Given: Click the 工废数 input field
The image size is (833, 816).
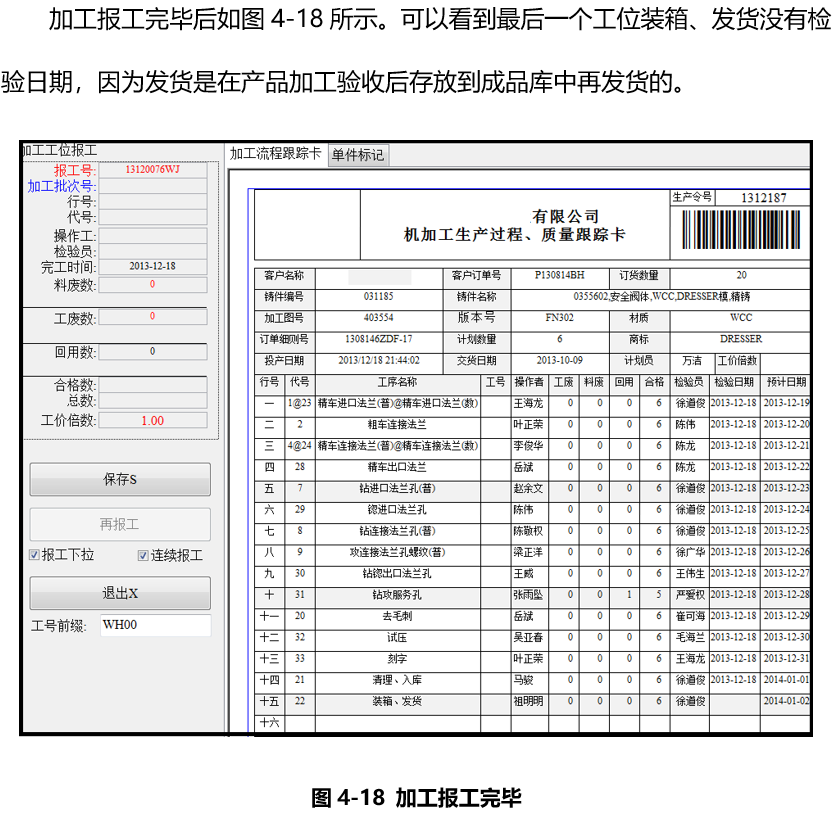Looking at the screenshot, I should pyautogui.click(x=152, y=317).
